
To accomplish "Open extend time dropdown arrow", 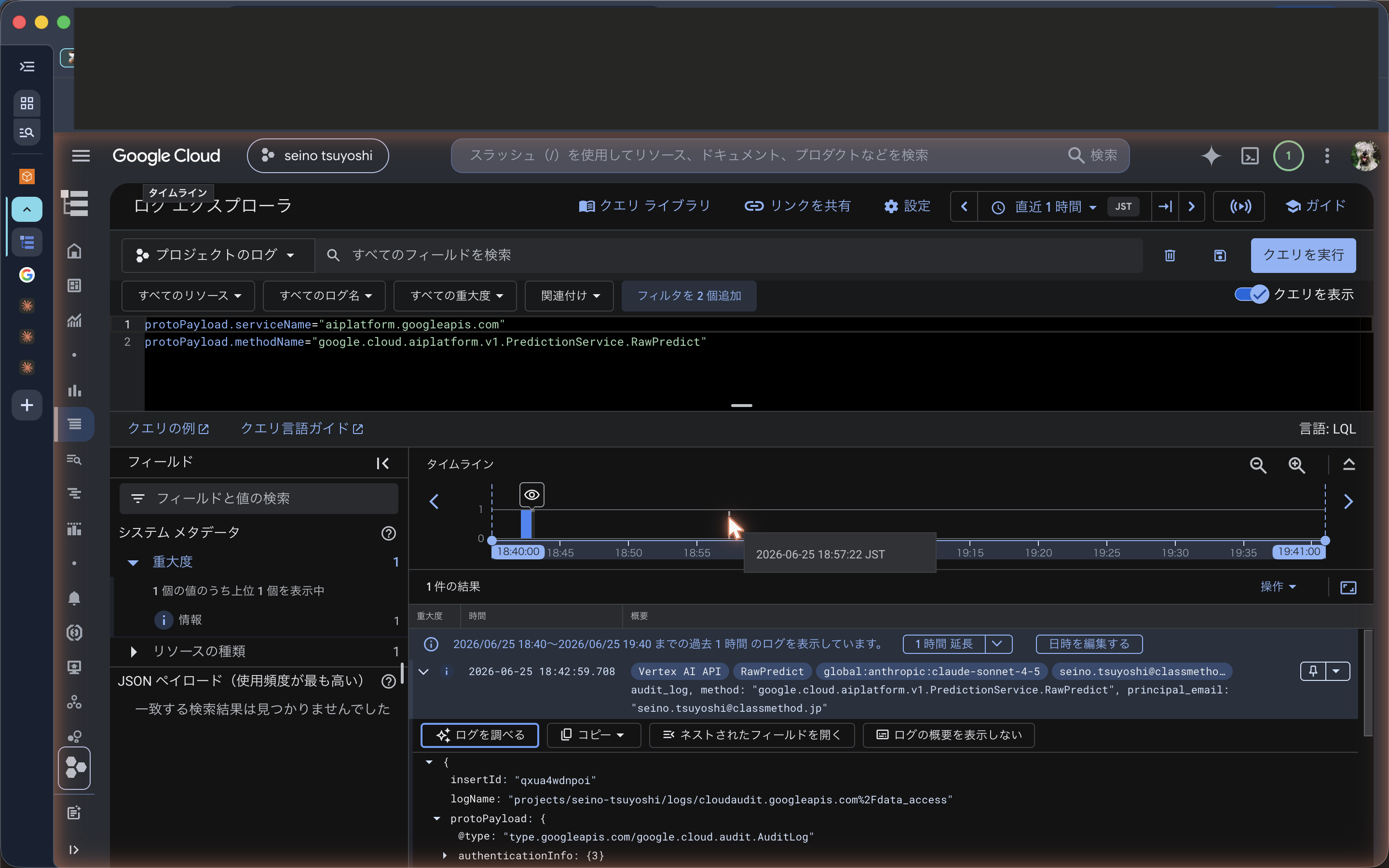I will pos(997,644).
